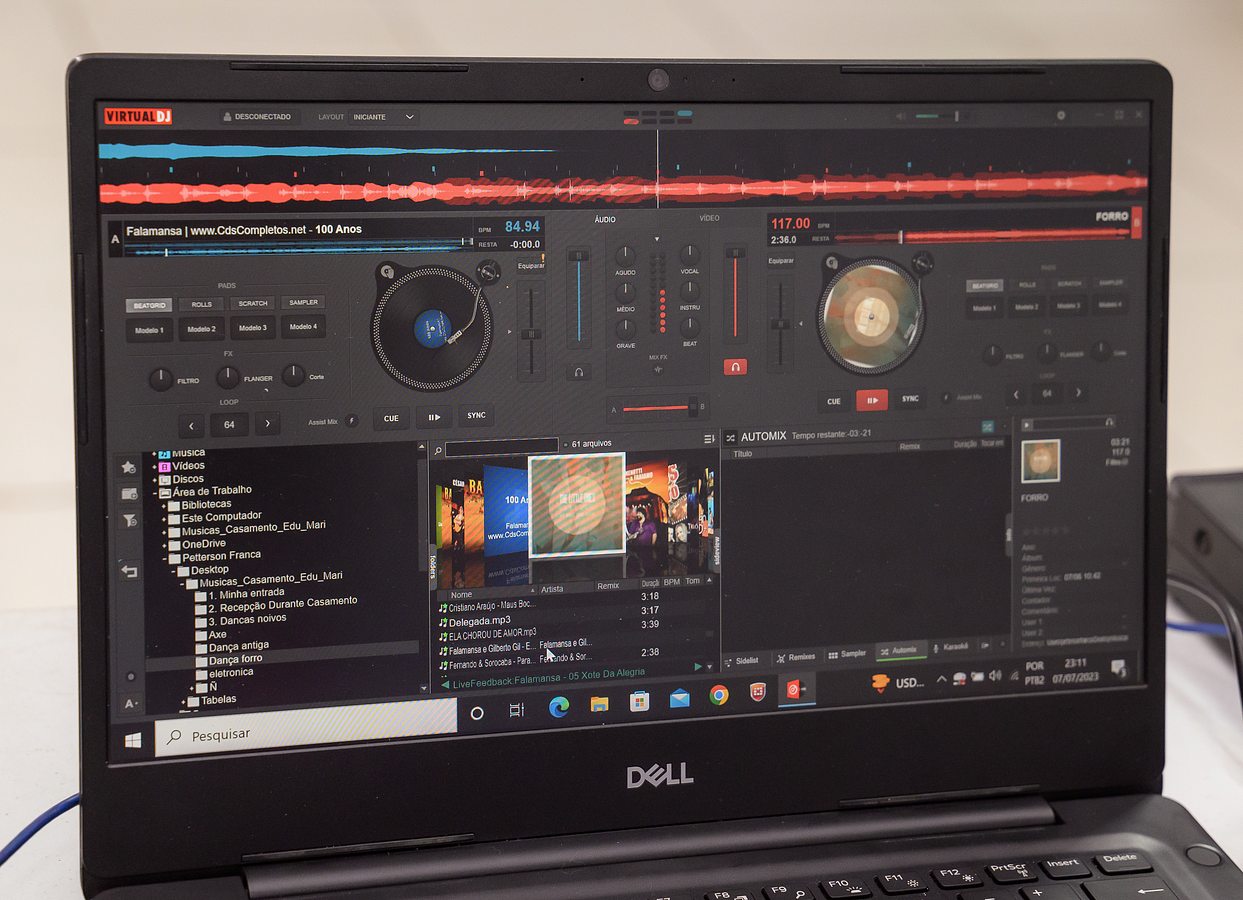Click the filter funnel icon in sidebar
Viewport: 1243px width, 900px height.
[x=129, y=521]
